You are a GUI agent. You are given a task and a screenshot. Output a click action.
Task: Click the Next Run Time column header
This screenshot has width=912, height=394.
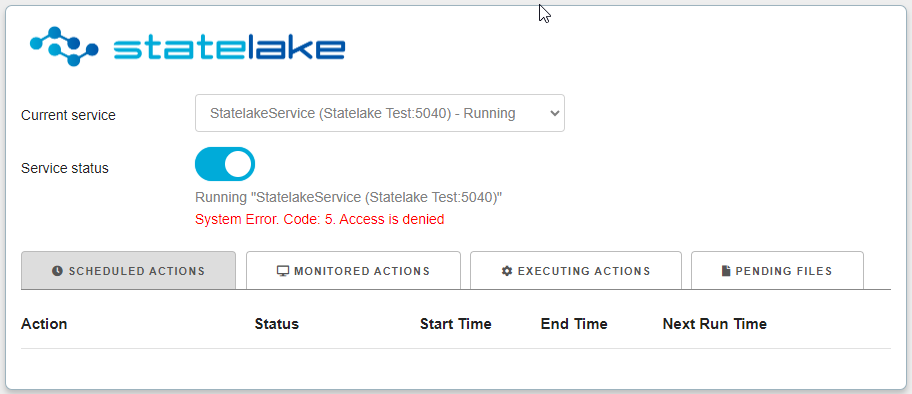tap(715, 324)
